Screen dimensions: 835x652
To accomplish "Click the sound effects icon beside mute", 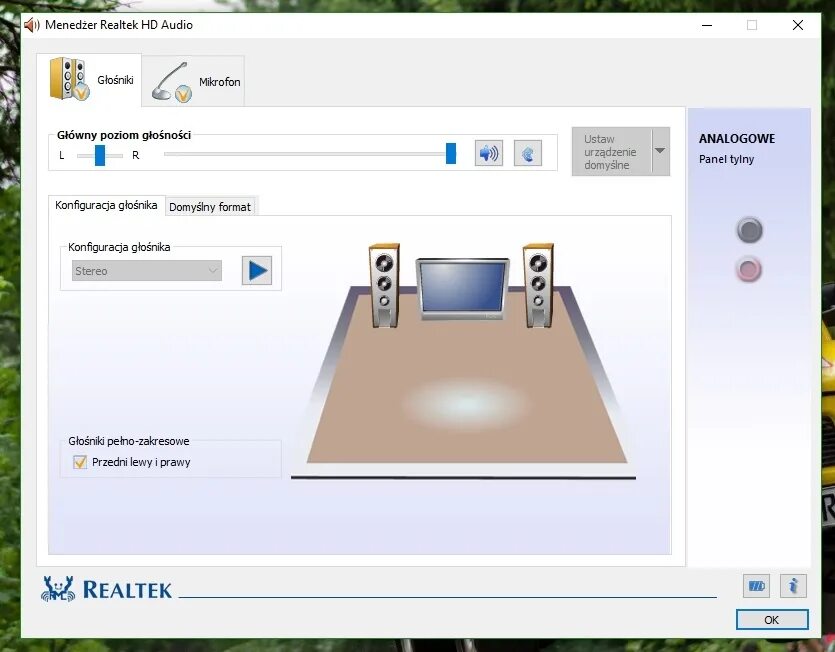I will (x=528, y=153).
